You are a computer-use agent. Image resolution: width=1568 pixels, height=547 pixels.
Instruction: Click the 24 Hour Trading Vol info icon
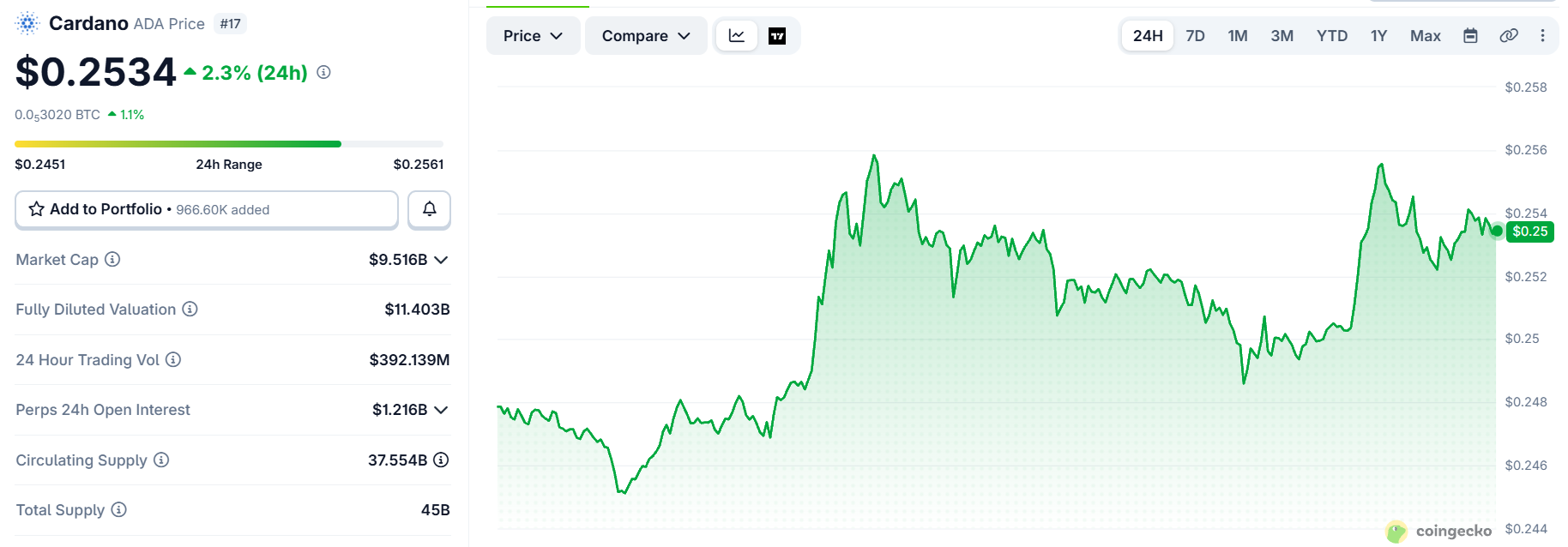(x=173, y=359)
